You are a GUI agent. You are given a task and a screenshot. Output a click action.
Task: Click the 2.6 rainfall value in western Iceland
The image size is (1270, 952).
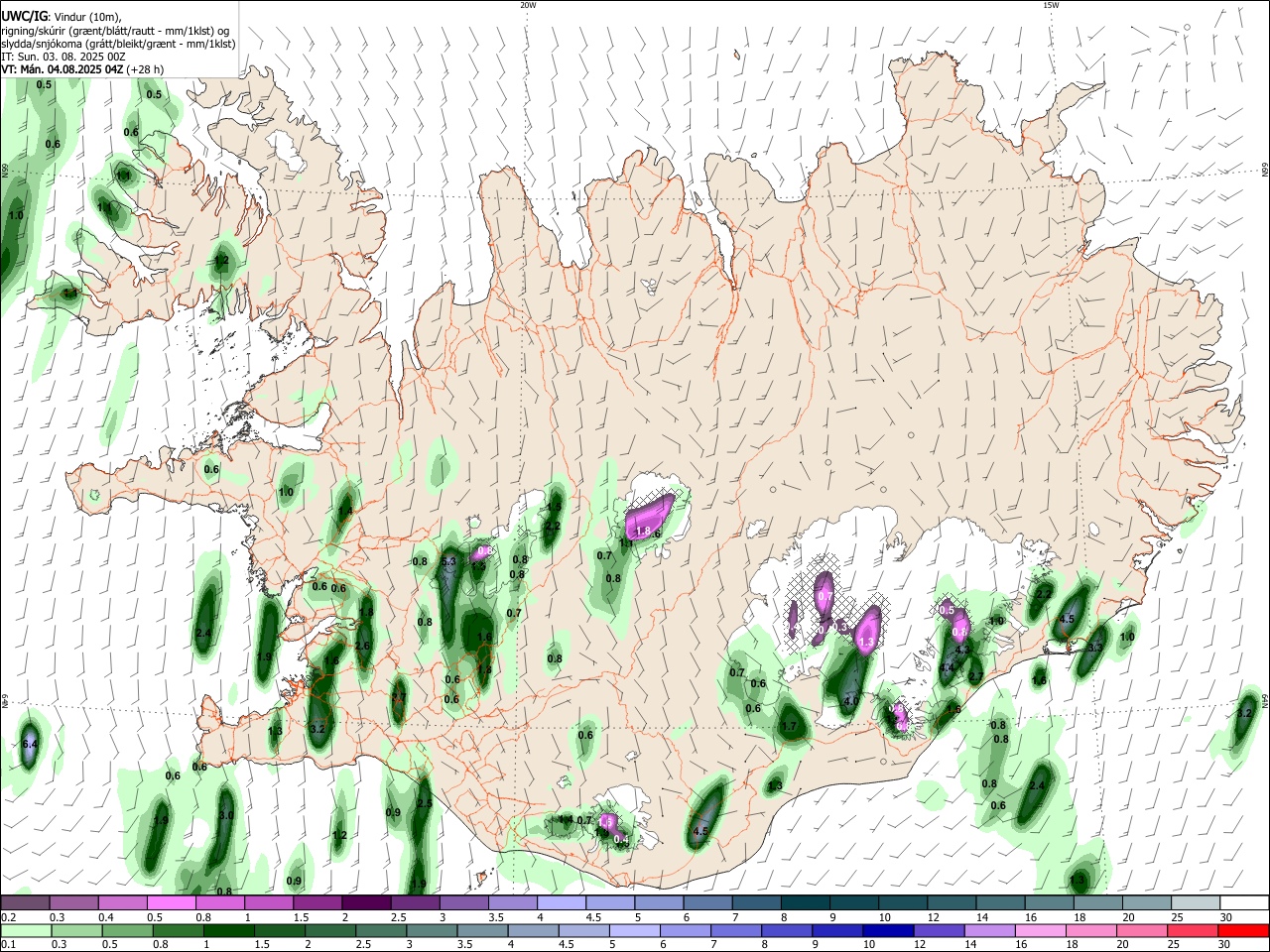click(x=362, y=646)
